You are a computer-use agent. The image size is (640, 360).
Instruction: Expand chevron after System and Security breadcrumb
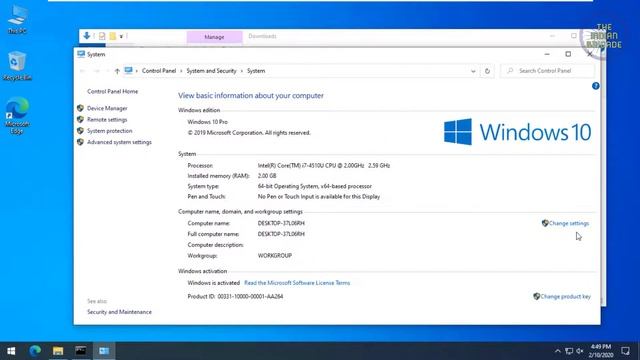[242, 71]
